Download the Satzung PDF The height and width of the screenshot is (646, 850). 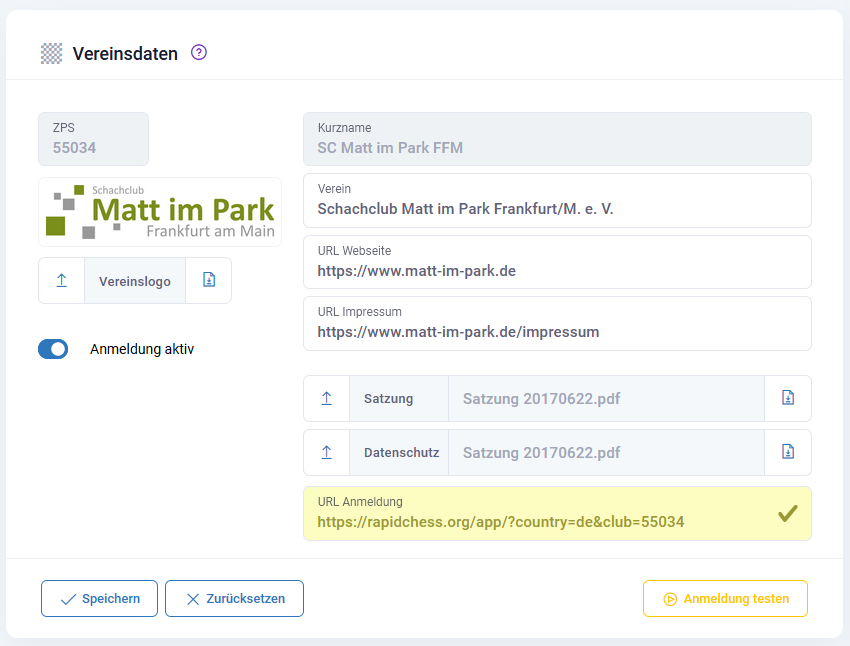(788, 399)
